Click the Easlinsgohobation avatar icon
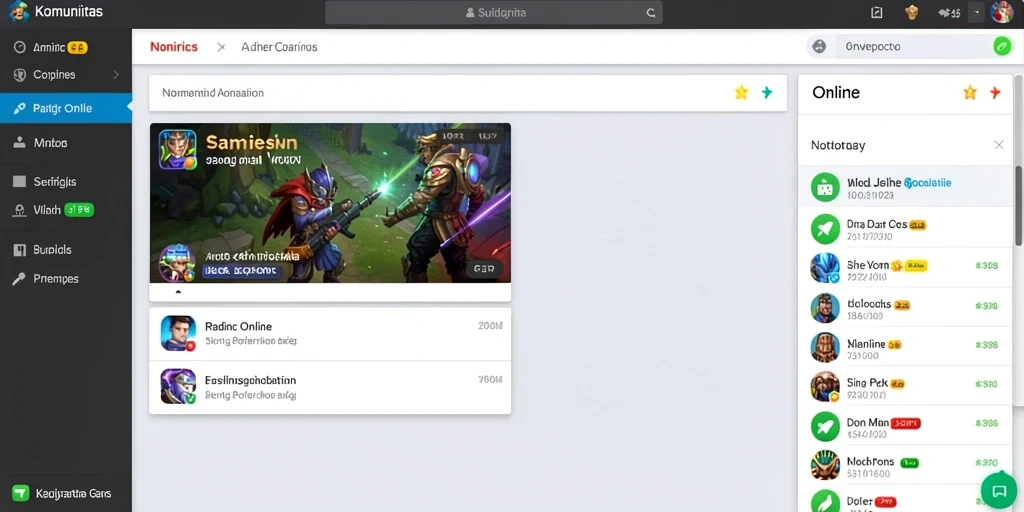Viewport: 1024px width, 512px height. (178, 386)
